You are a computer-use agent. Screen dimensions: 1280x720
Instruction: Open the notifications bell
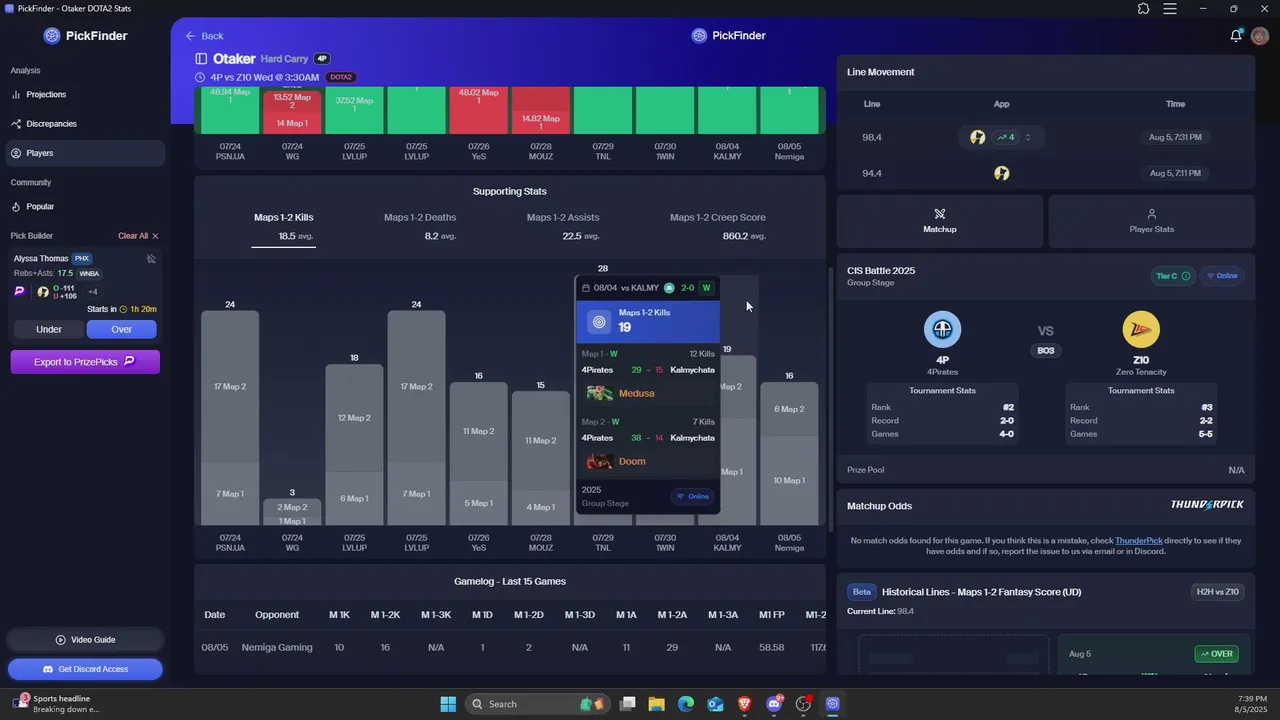click(1236, 36)
